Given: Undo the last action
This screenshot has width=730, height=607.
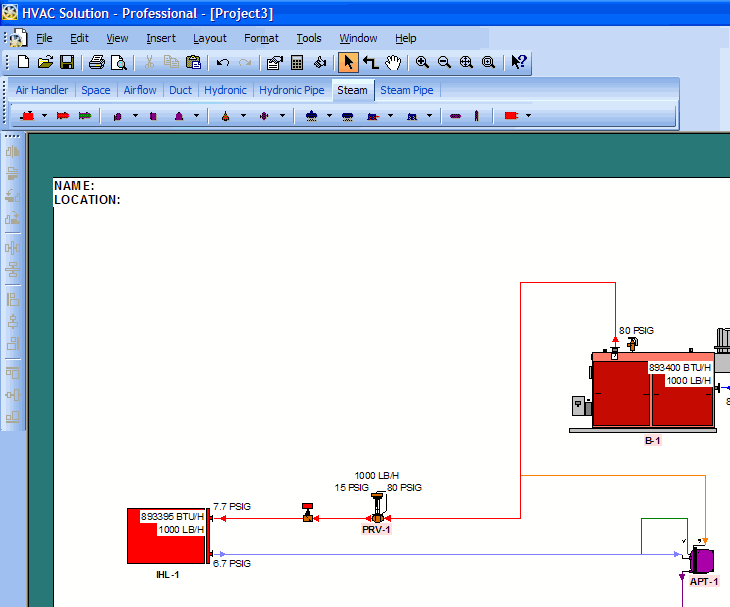Looking at the screenshot, I should click(x=223, y=62).
